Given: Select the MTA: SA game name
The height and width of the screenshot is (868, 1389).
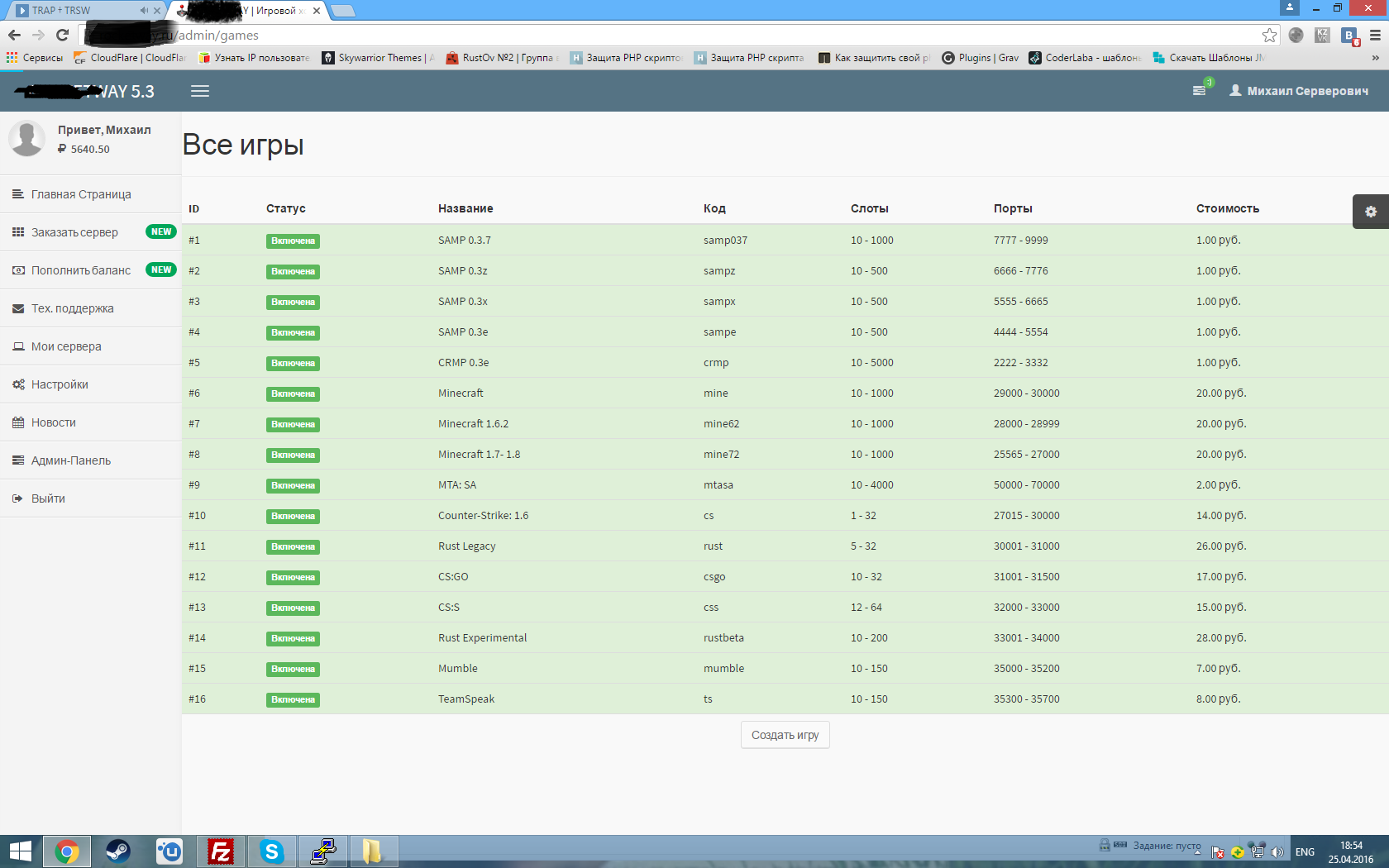Looking at the screenshot, I should click(457, 485).
